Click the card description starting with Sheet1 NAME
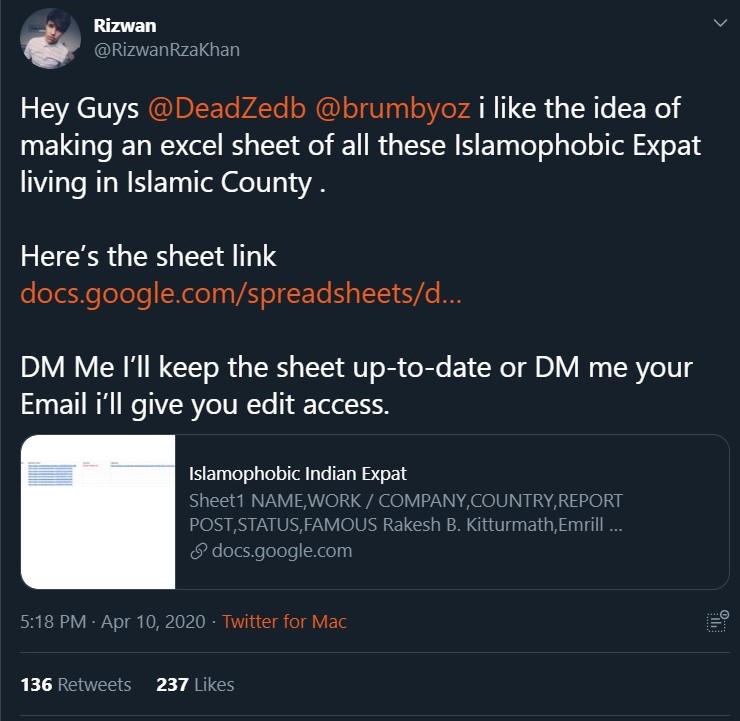This screenshot has height=721, width=740. (x=406, y=512)
